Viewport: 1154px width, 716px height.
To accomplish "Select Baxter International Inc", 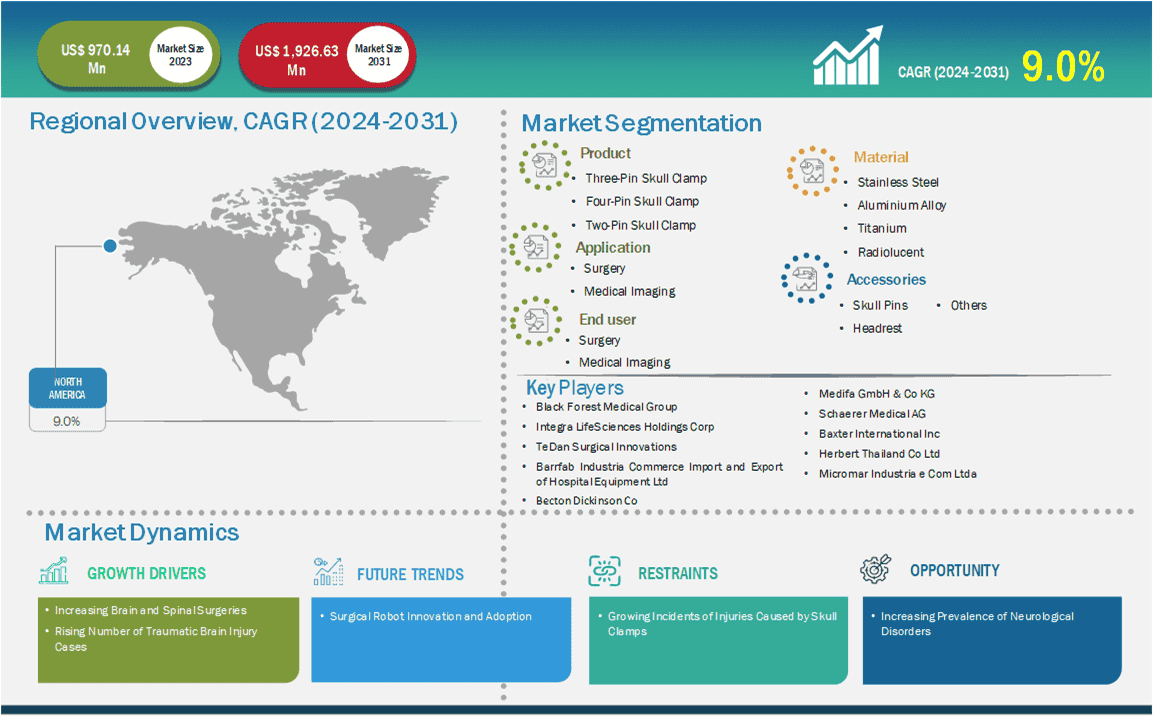I will [x=879, y=434].
